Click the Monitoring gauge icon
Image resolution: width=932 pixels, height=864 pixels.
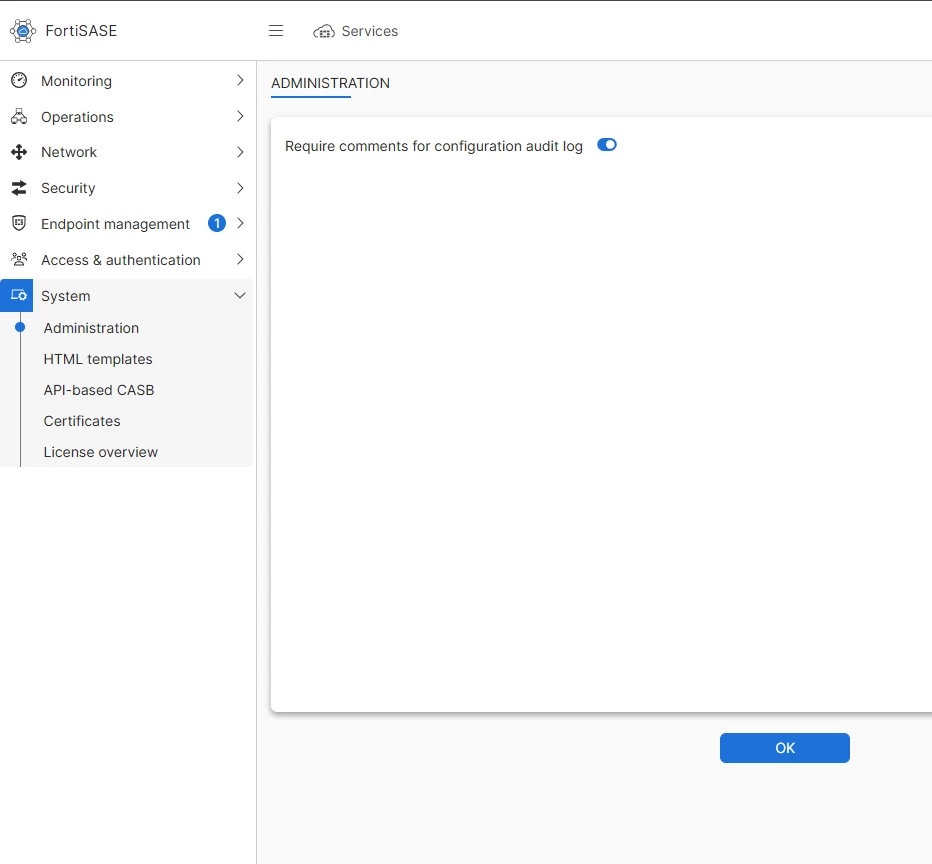point(19,80)
